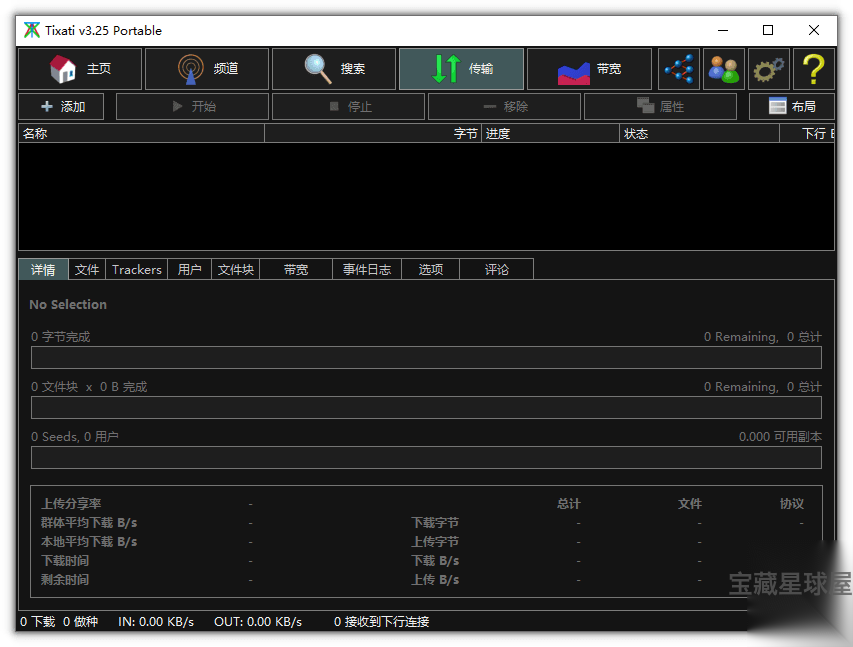The width and height of the screenshot is (853, 647).
Task: Sort by the 下行 column header
Action: pos(807,133)
